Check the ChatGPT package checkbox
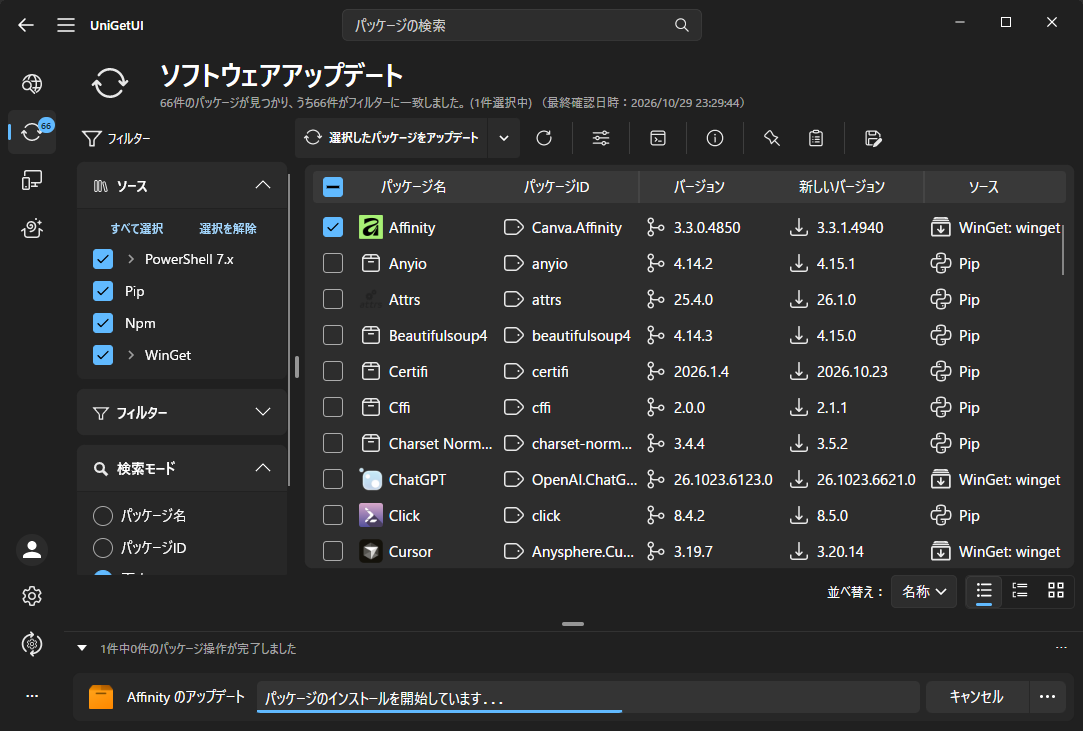 333,480
